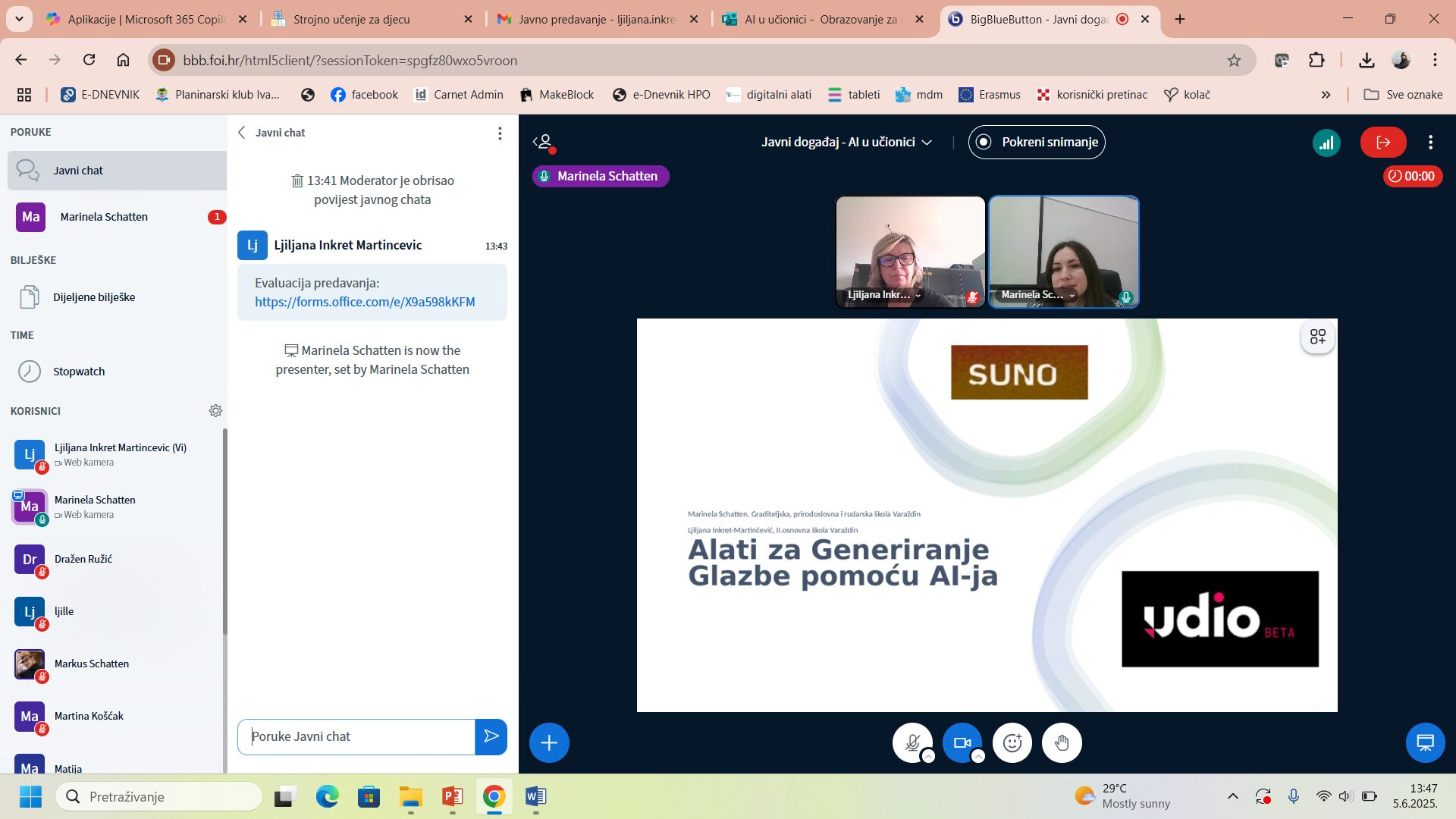Show more bookmarks chevron
This screenshot has width=1456, height=819.
click(1326, 95)
